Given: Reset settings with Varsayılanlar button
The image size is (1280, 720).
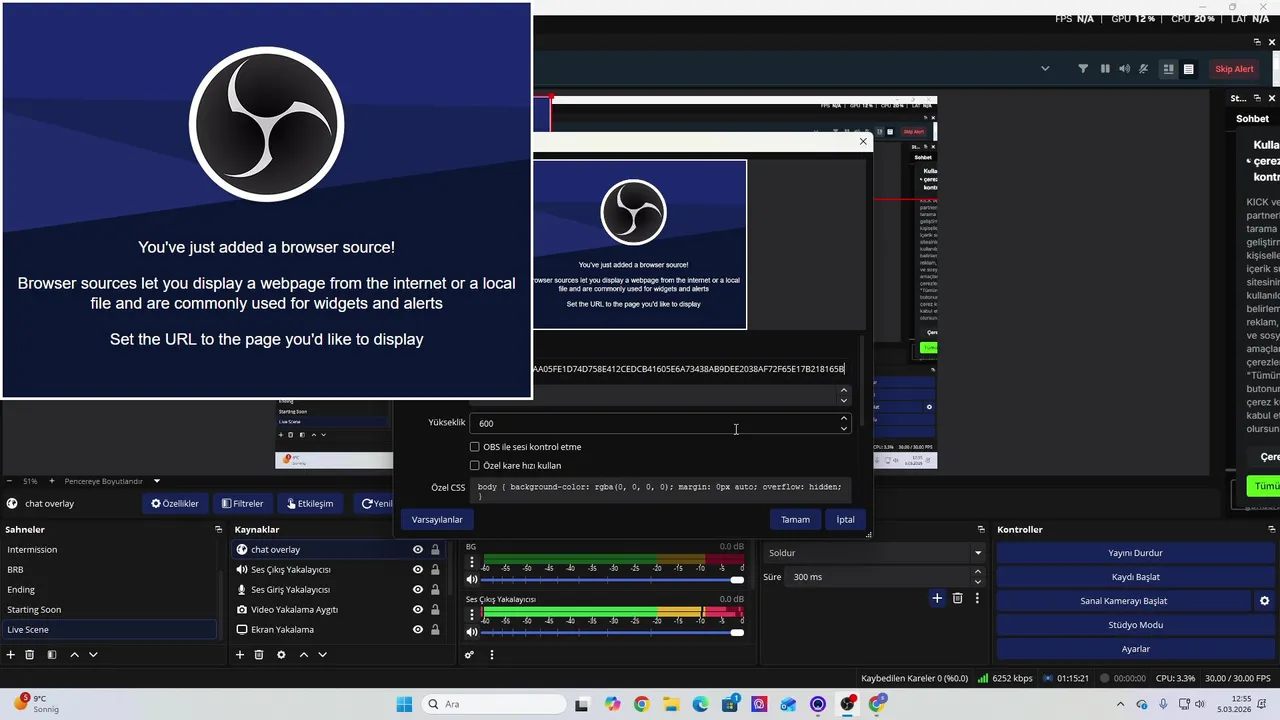Looking at the screenshot, I should click(437, 520).
